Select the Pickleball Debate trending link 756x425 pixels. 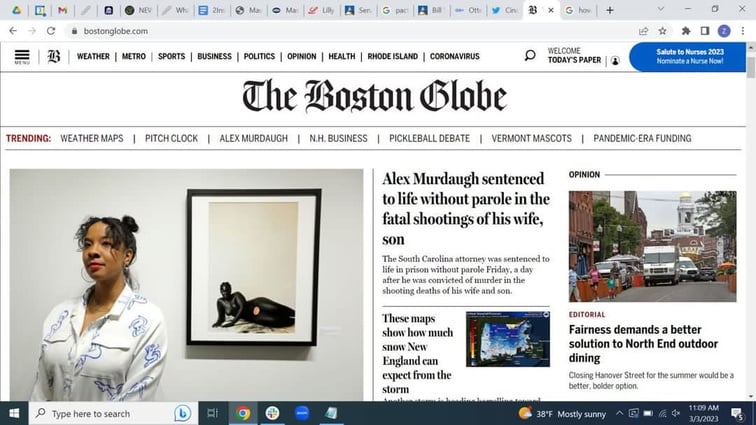pyautogui.click(x=429, y=138)
